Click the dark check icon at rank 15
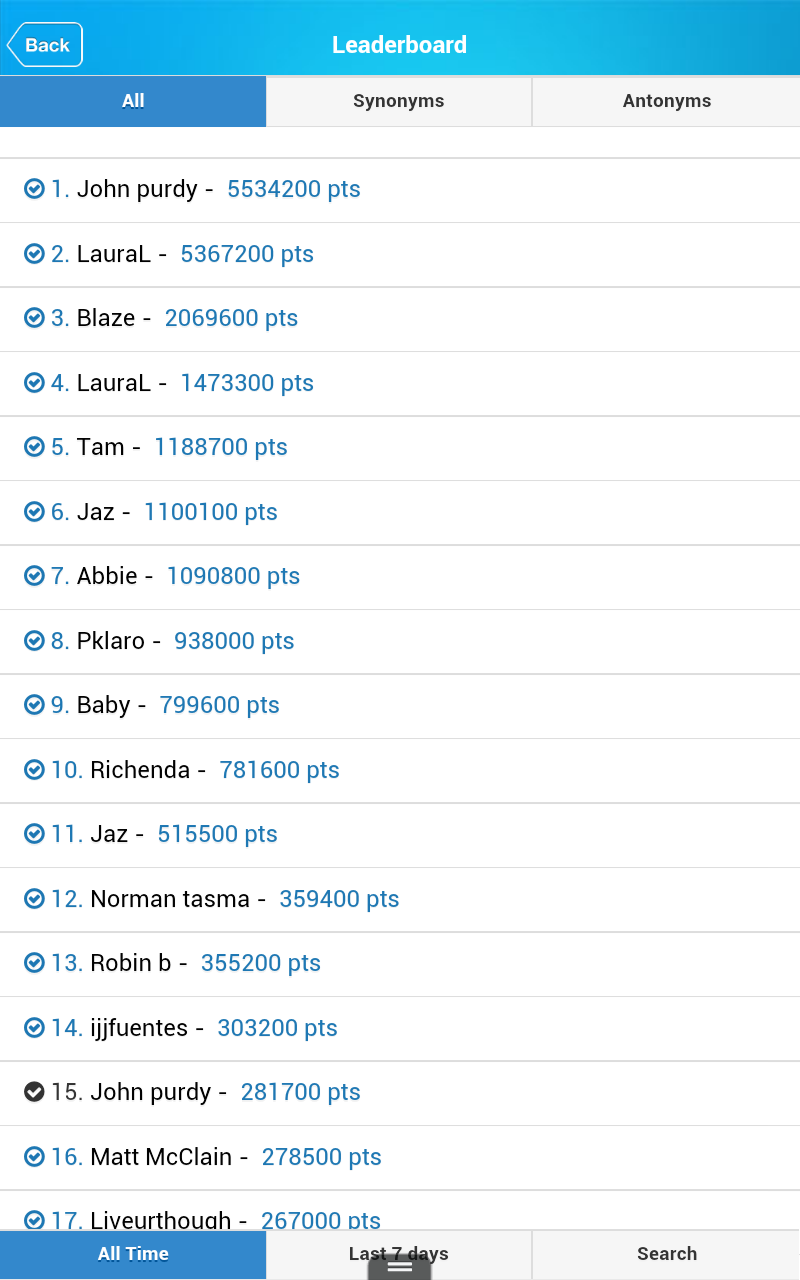Screen dimensions: 800x1280 (34, 1092)
